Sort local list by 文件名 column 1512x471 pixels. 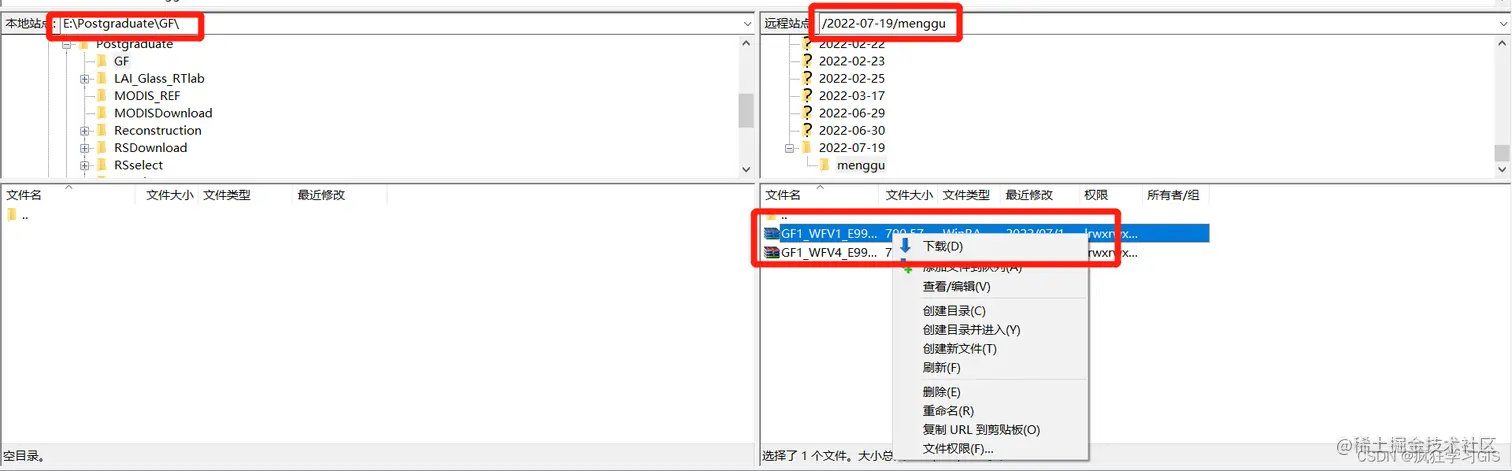(68, 195)
